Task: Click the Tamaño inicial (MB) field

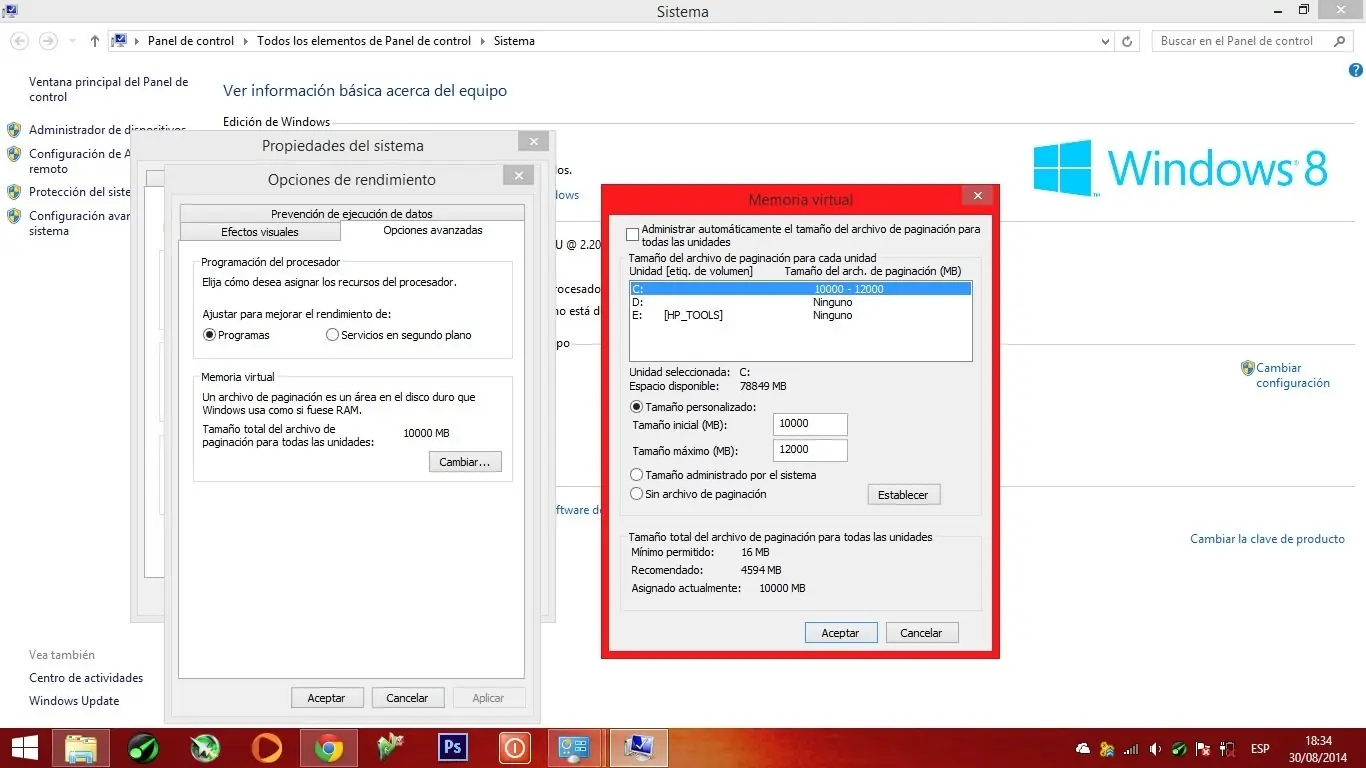Action: (810, 424)
